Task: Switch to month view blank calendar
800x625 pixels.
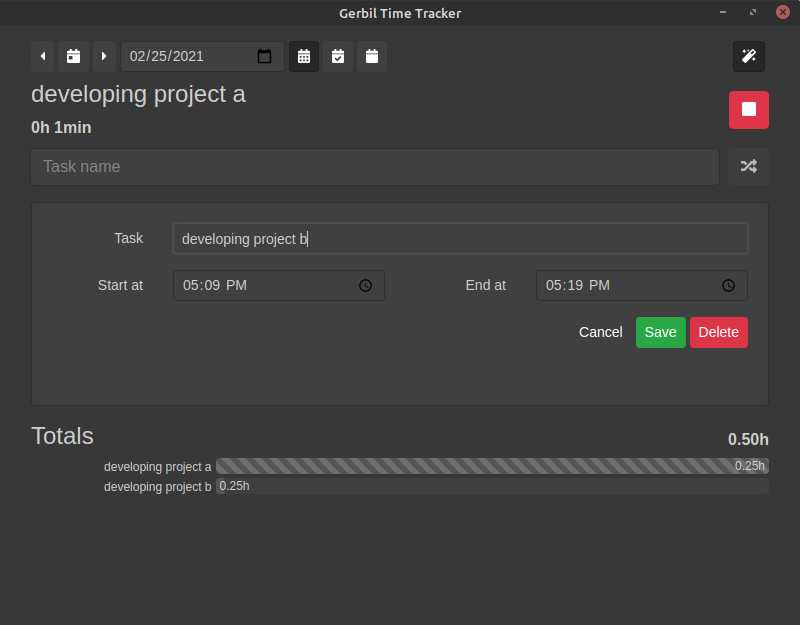Action: pyautogui.click(x=372, y=56)
